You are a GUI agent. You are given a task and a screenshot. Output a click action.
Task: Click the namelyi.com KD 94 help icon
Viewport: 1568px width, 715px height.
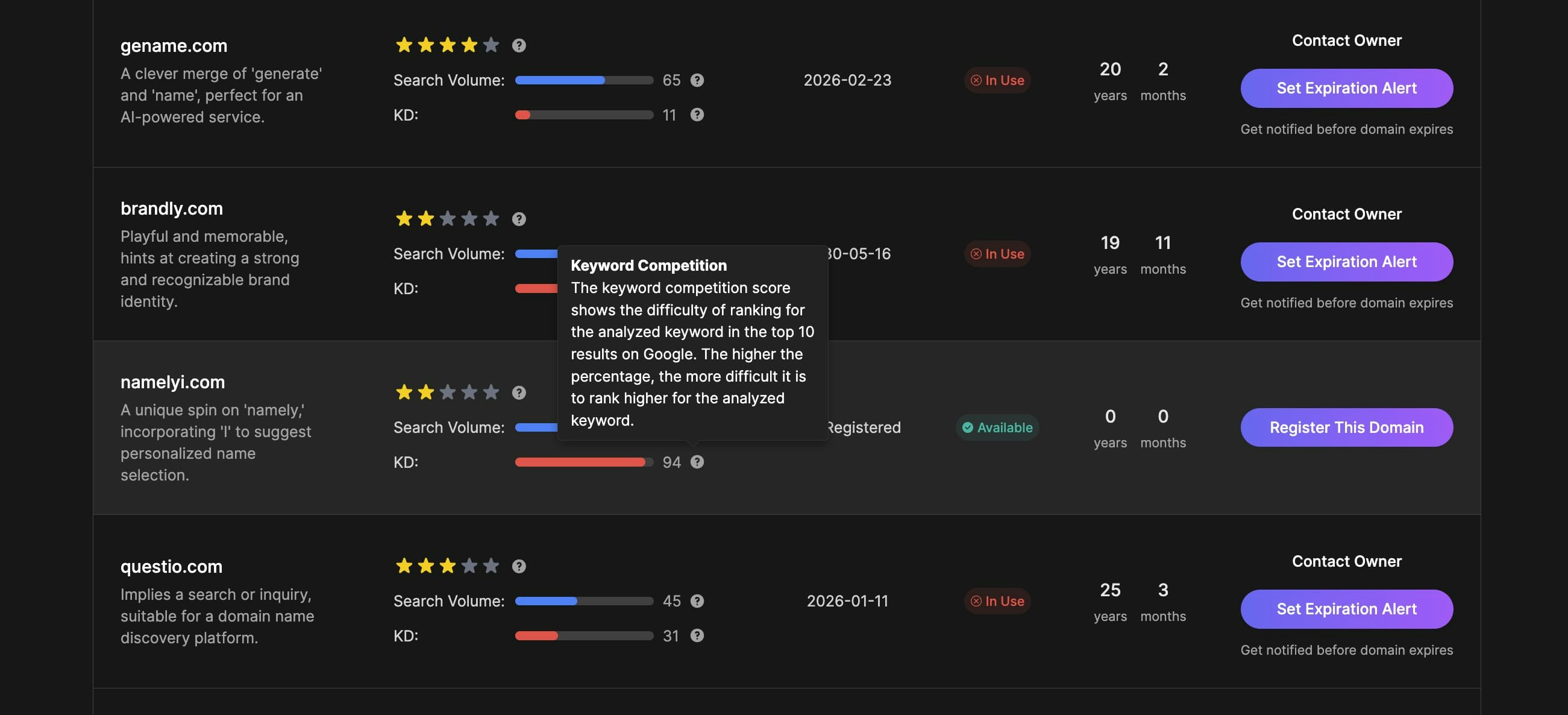[x=697, y=462]
